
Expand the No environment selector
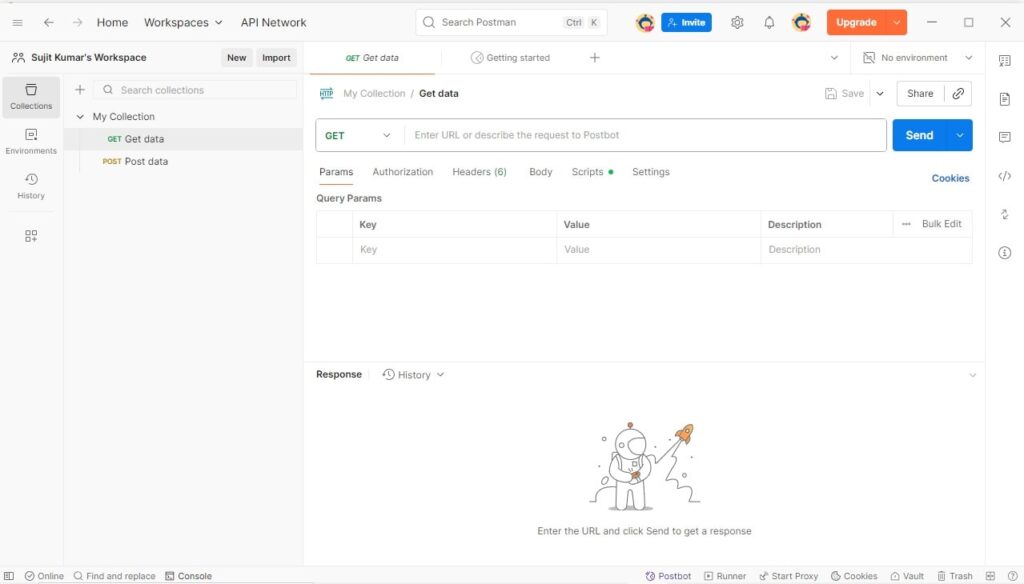pyautogui.click(x=918, y=58)
